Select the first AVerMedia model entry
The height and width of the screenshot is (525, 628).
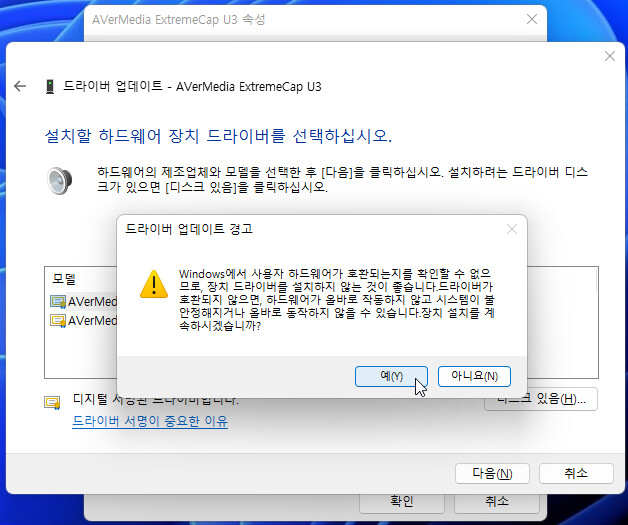pyautogui.click(x=83, y=302)
